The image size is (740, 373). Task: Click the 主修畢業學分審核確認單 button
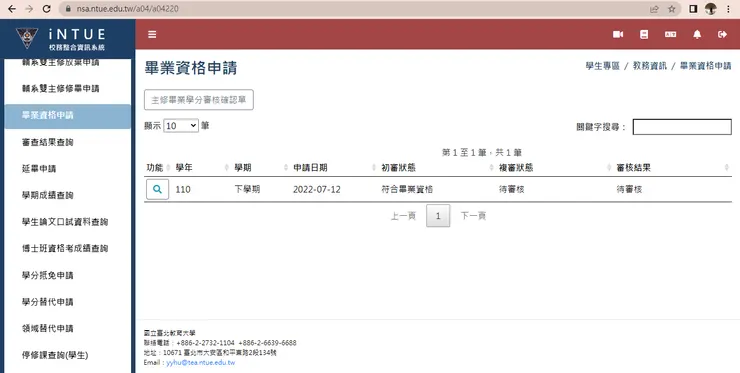[x=199, y=100]
